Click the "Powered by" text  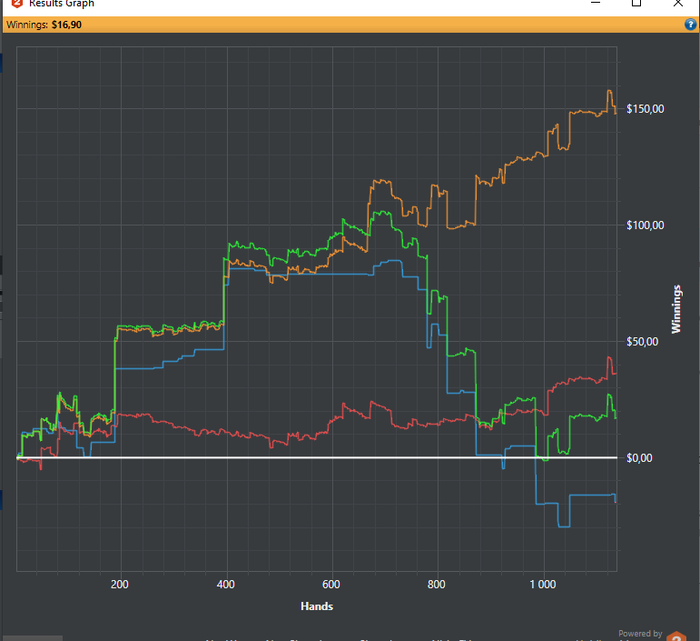[x=640, y=633]
